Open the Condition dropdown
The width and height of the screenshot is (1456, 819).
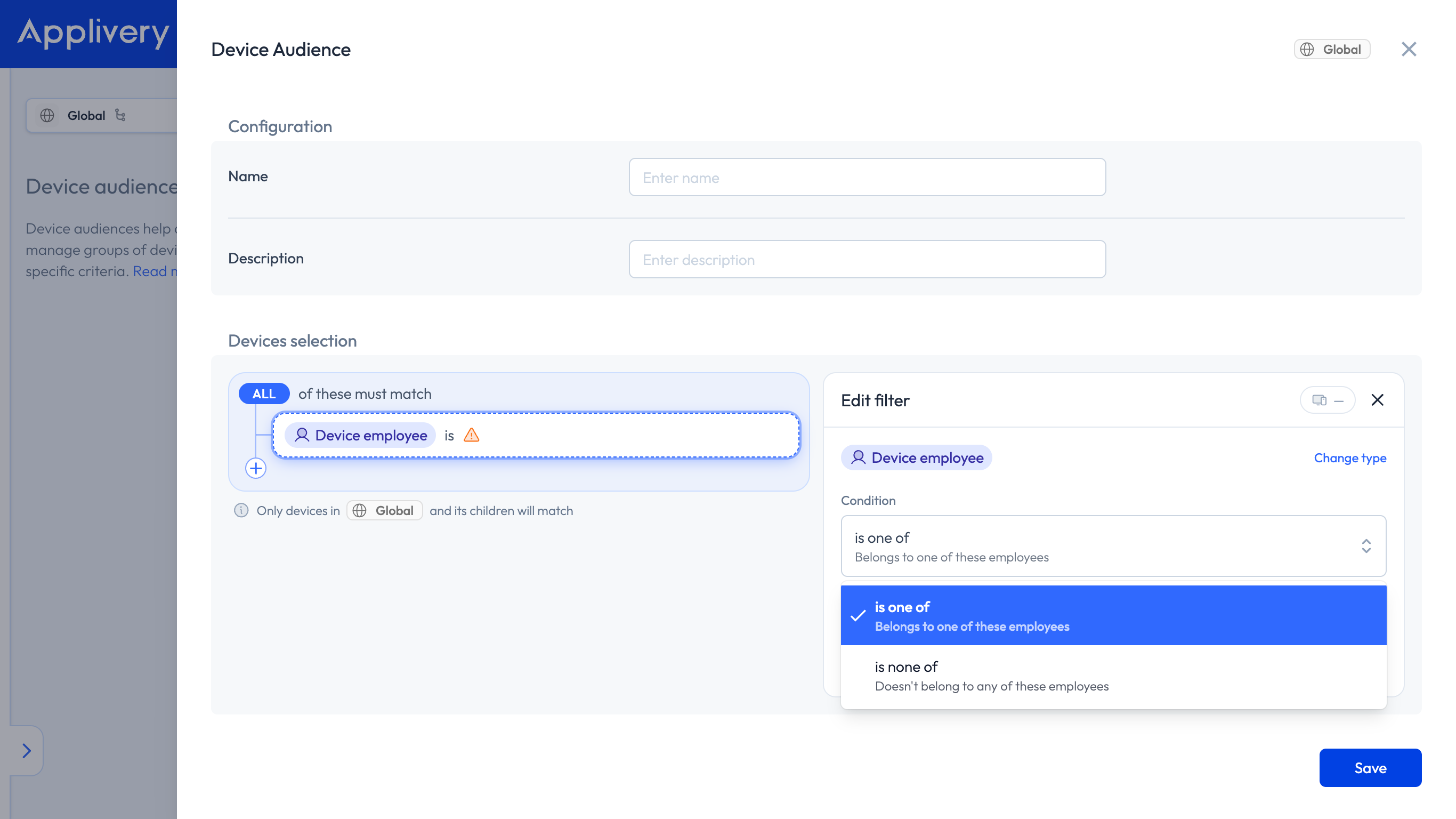[x=1113, y=546]
